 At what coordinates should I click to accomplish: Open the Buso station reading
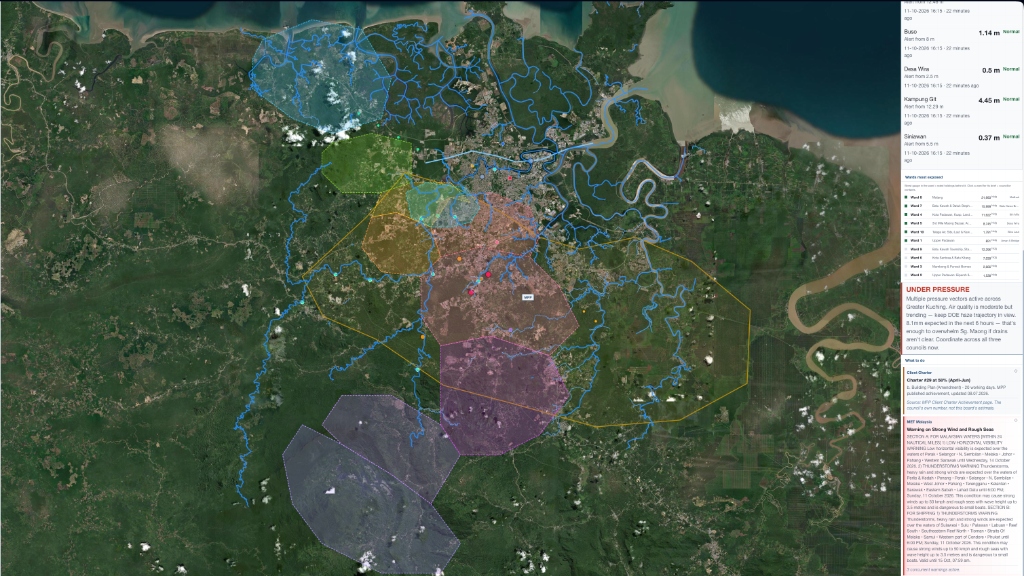[x=962, y=43]
